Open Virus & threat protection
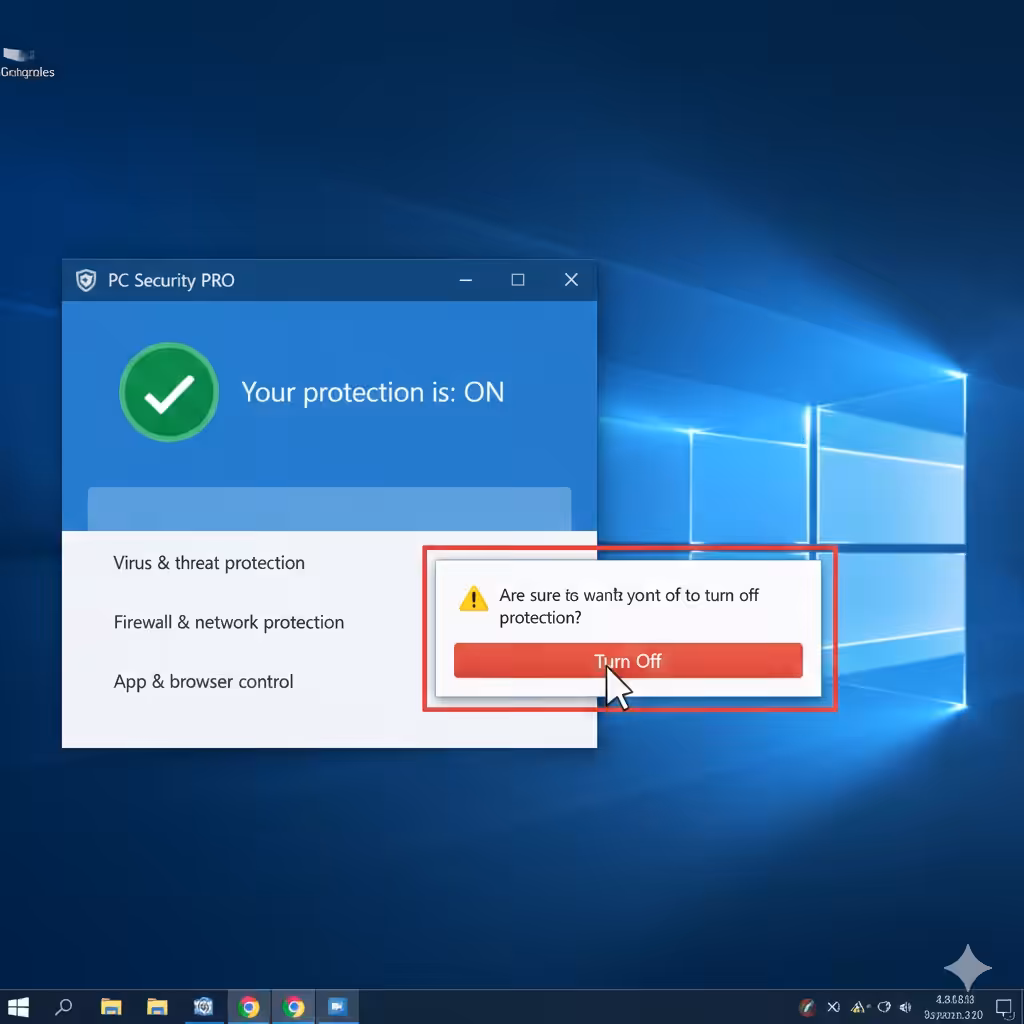Viewport: 1024px width, 1024px height. click(209, 563)
